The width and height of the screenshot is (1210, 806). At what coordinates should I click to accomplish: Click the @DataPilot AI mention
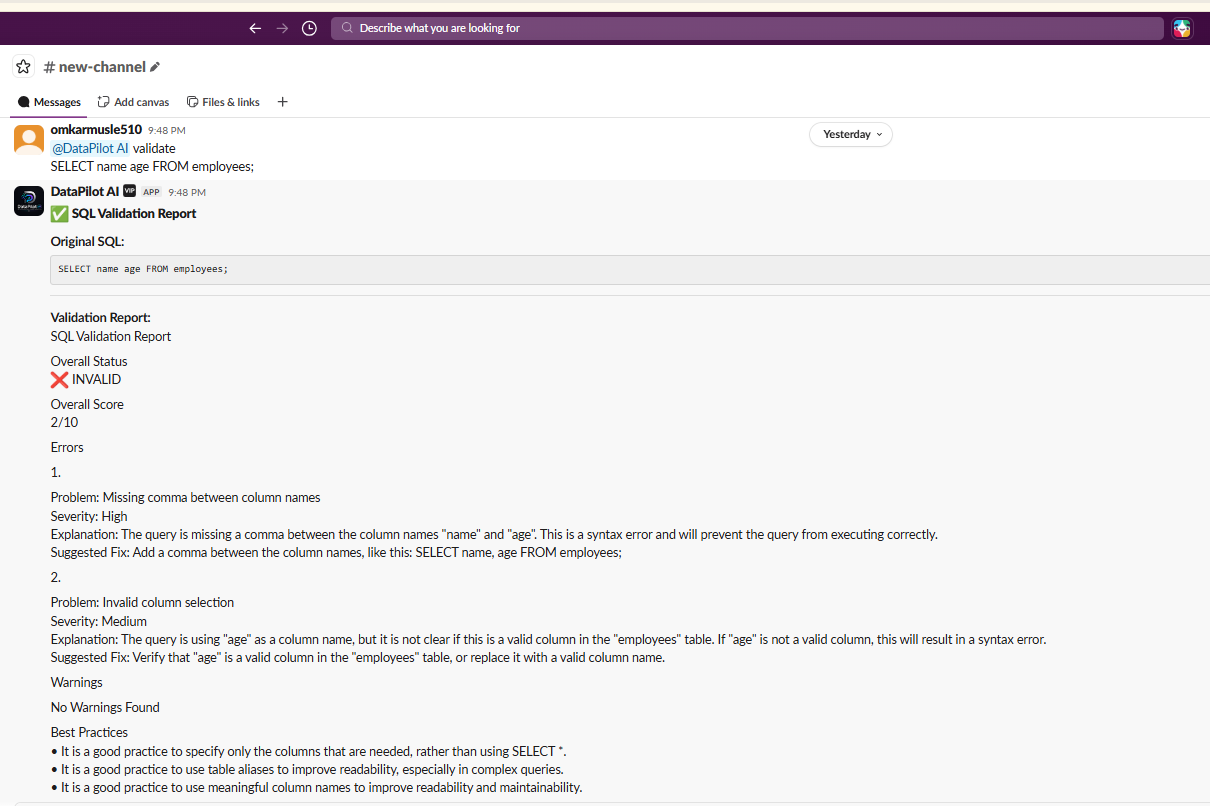pos(90,148)
